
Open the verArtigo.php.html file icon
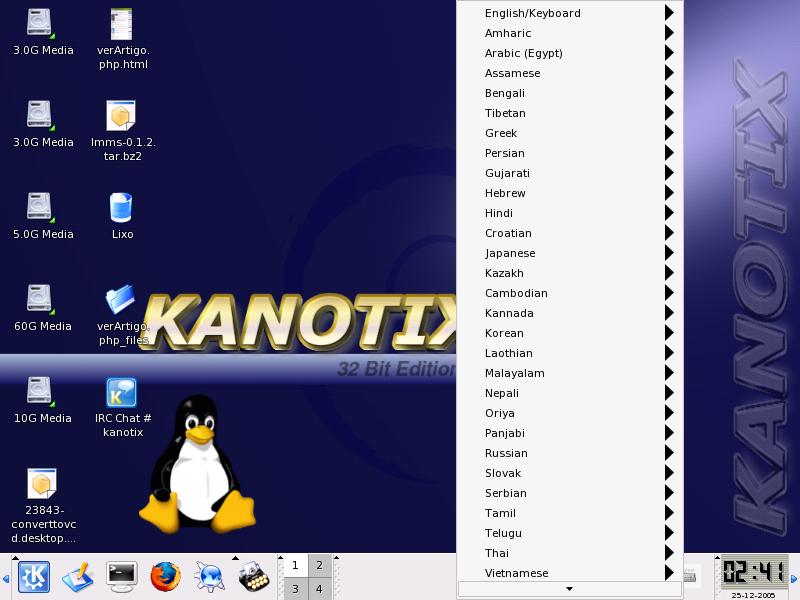pos(121,24)
